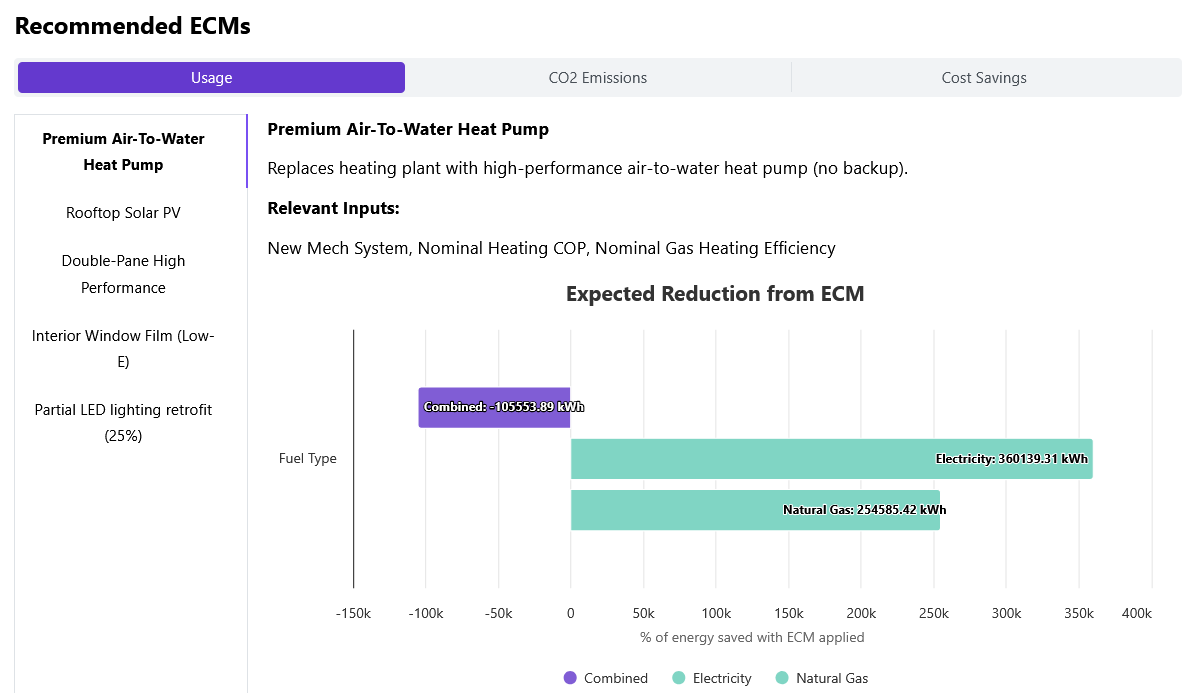Open Double-Pane High Performance option

point(123,274)
